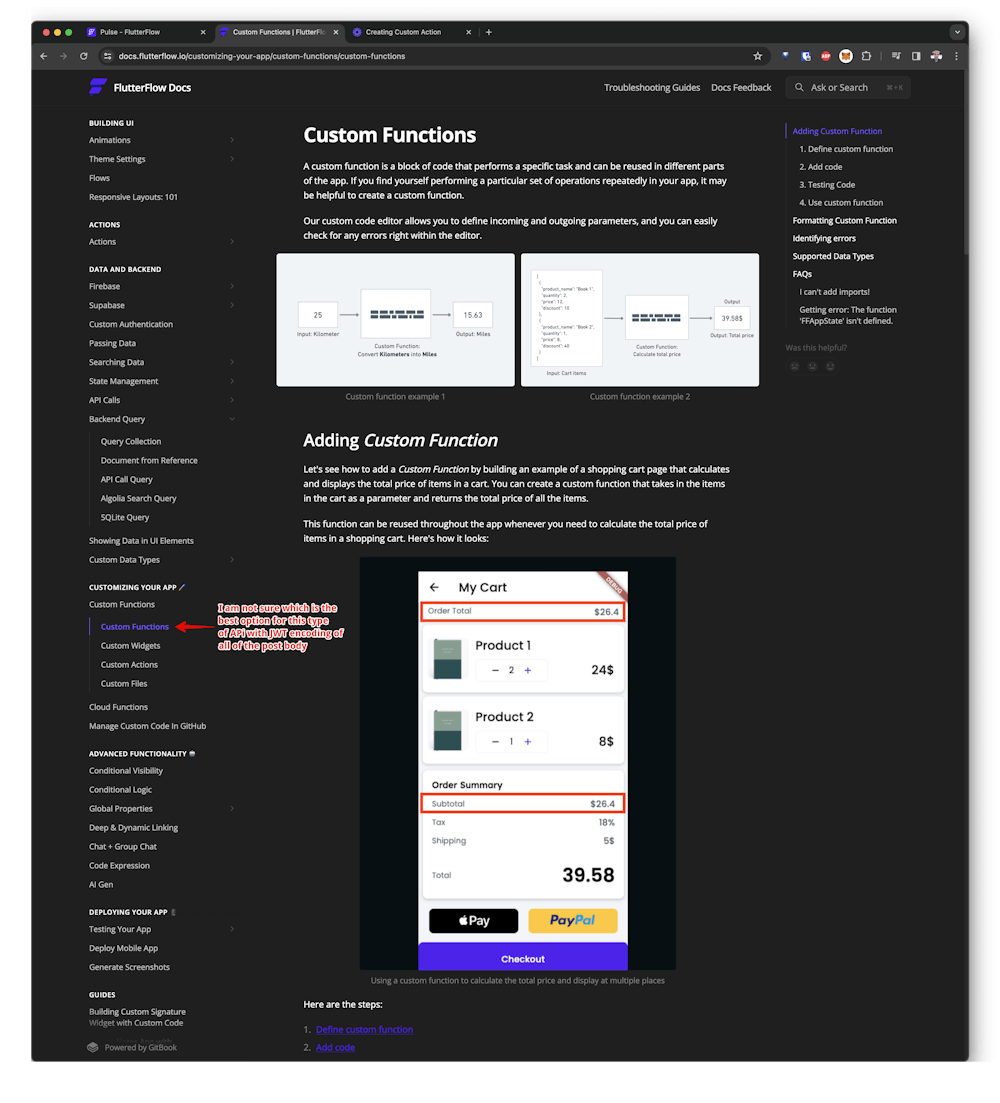
Task: Click the 'Define custom function' link
Action: tap(364, 1029)
